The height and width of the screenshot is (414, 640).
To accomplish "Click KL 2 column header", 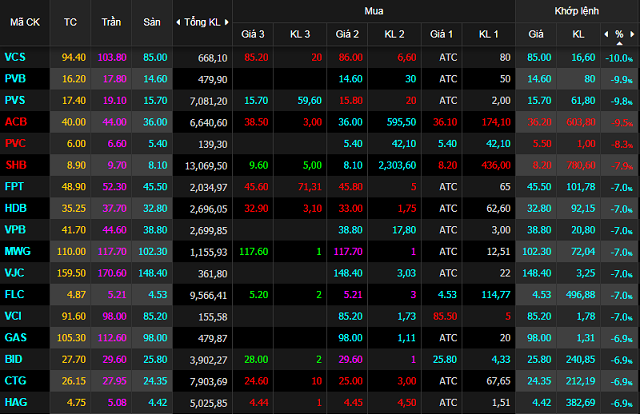I will (394, 35).
